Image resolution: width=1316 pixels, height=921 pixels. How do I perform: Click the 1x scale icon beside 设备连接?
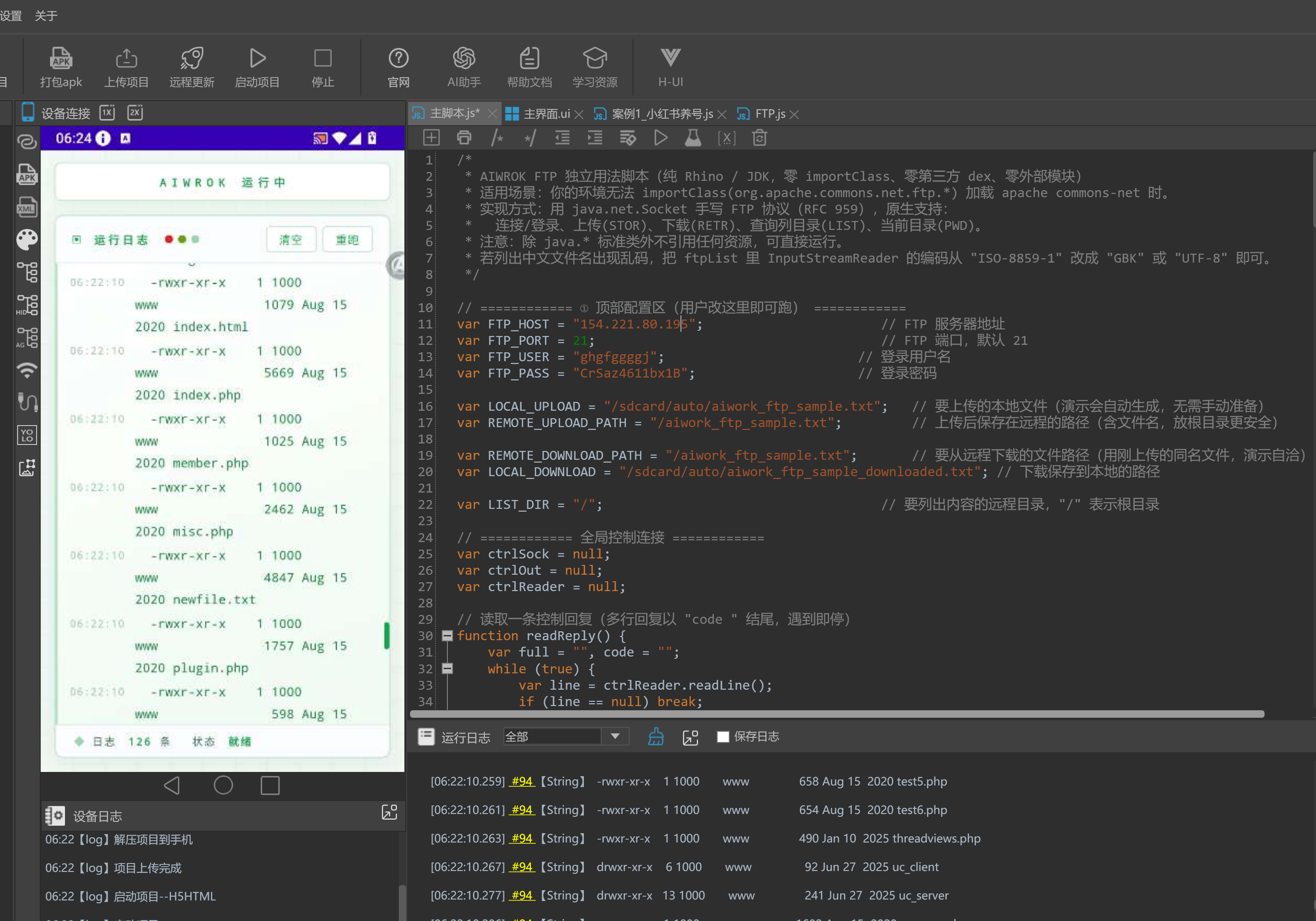[x=107, y=112]
